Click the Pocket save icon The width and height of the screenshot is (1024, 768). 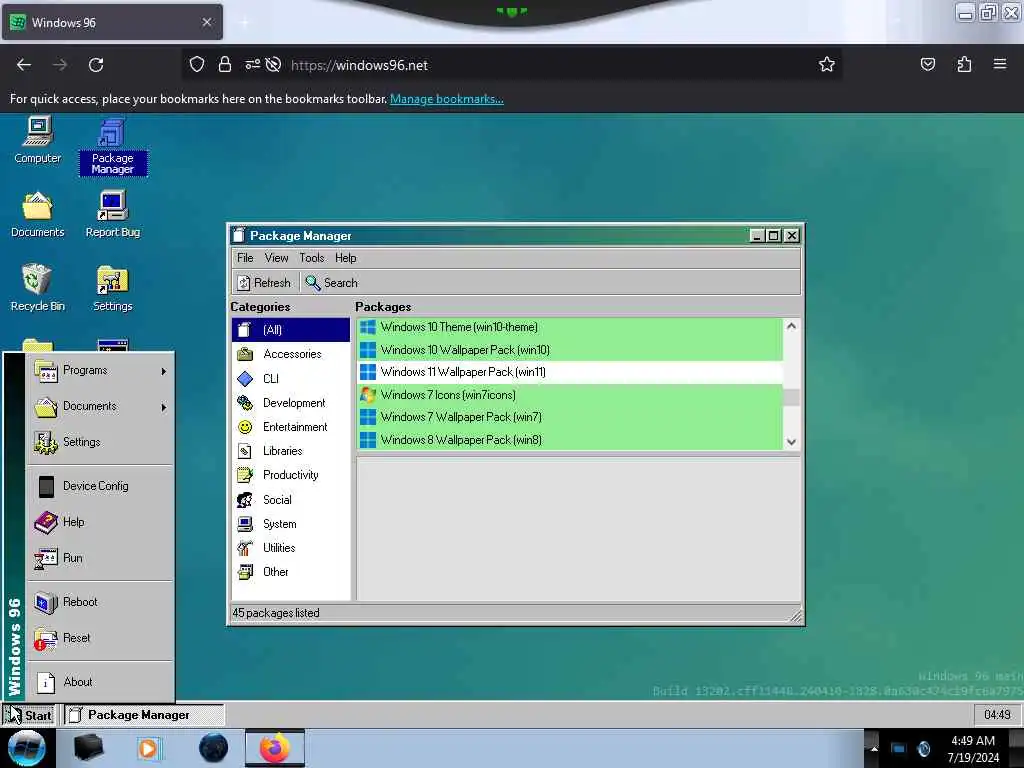928,64
